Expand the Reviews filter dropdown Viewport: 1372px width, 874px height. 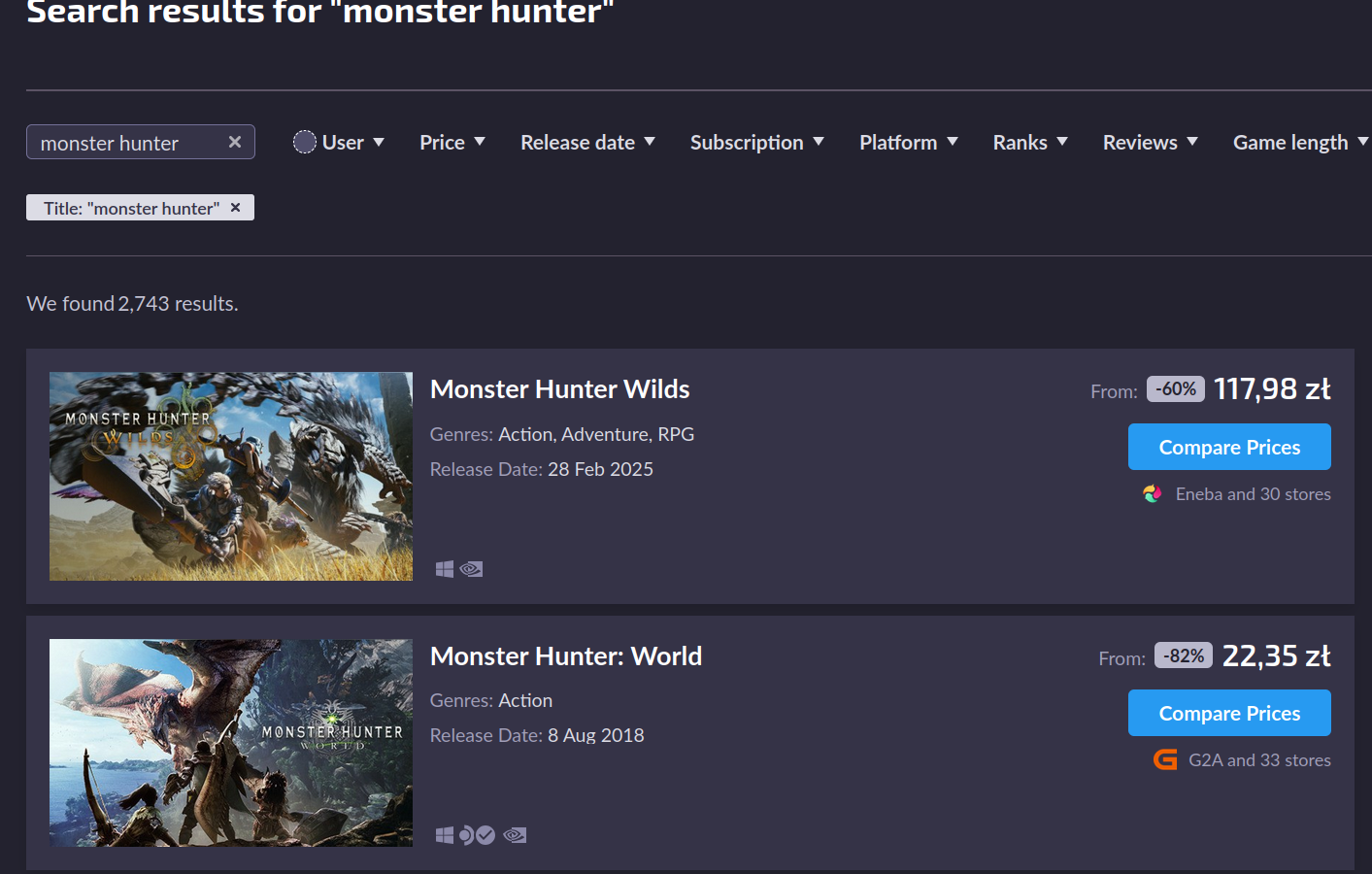1151,143
